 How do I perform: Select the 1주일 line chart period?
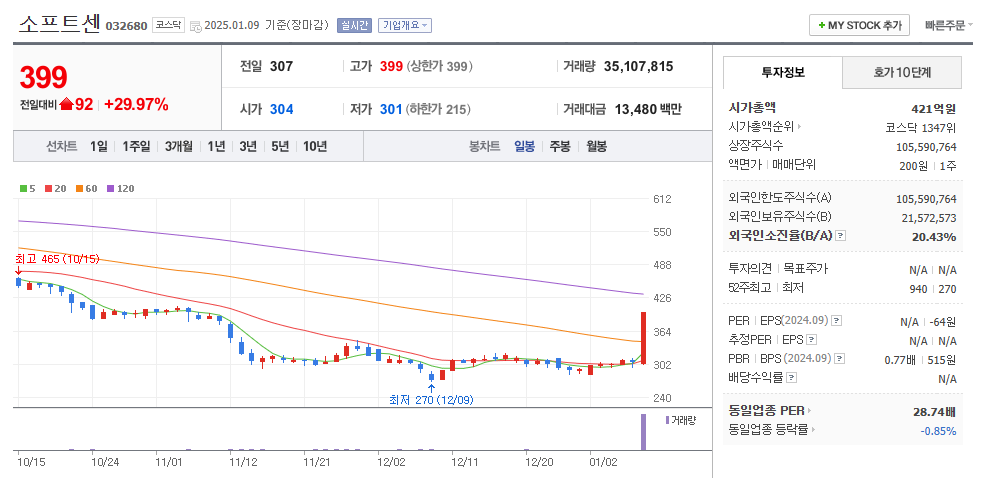pyautogui.click(x=136, y=147)
